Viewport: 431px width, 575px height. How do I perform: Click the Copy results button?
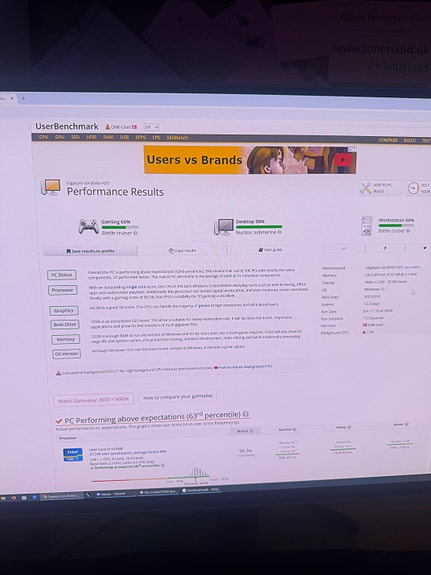point(182,250)
